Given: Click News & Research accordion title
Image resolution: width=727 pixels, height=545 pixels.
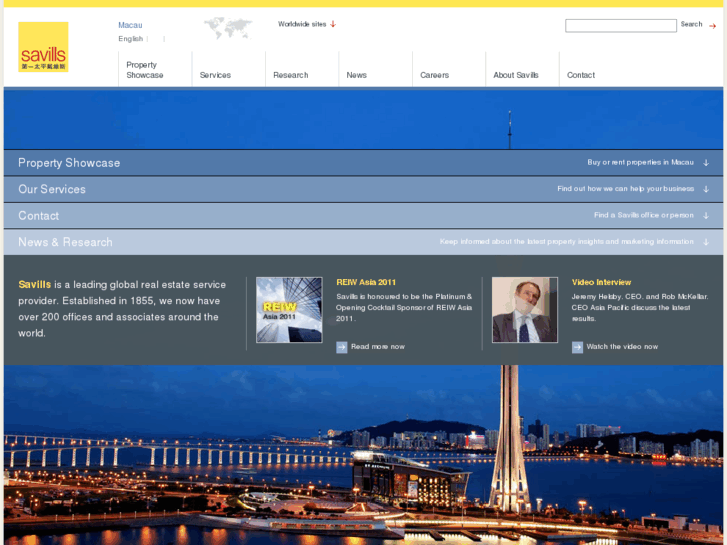Looking at the screenshot, I should [x=65, y=242].
